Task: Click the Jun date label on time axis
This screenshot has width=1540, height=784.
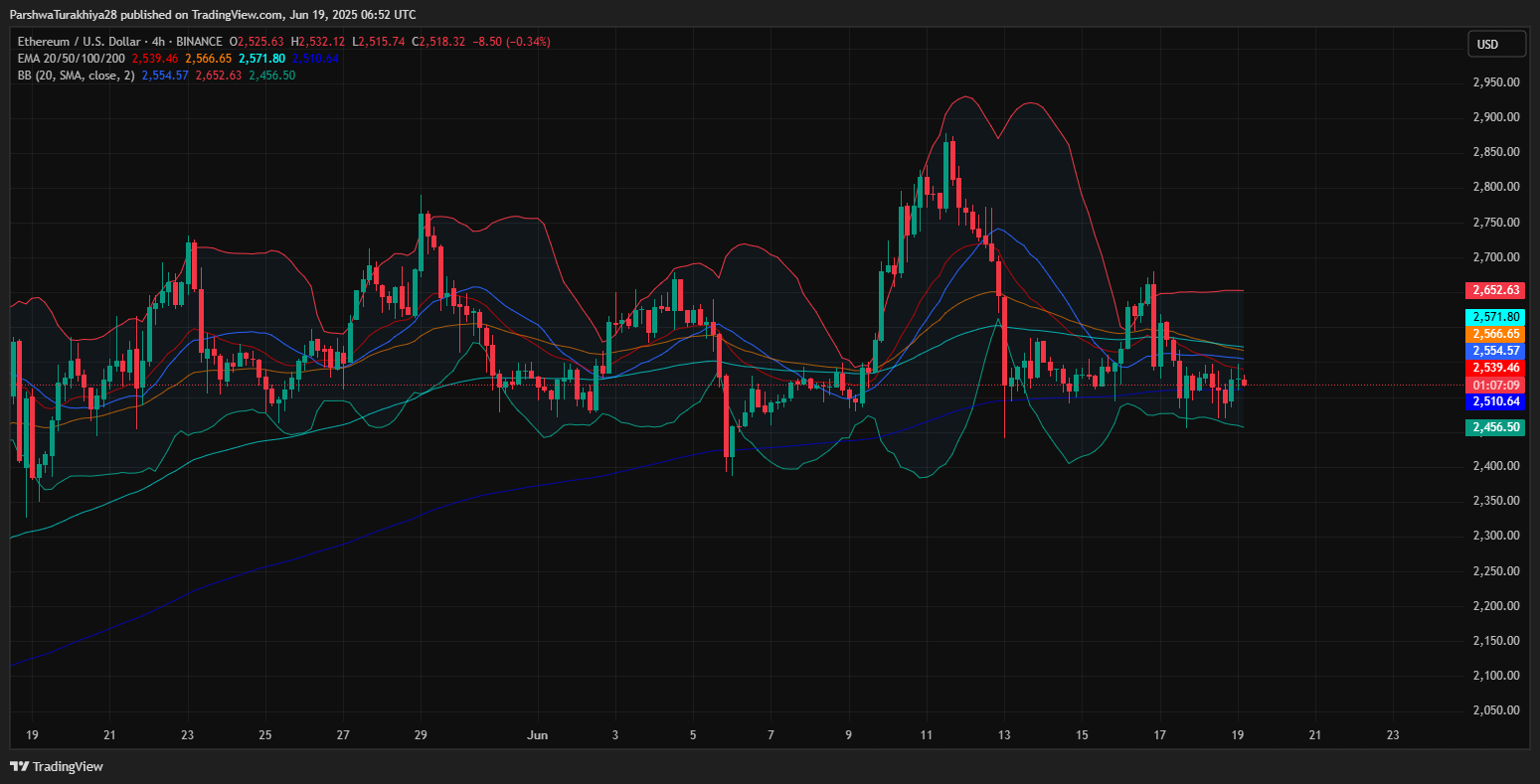Action: pos(537,735)
